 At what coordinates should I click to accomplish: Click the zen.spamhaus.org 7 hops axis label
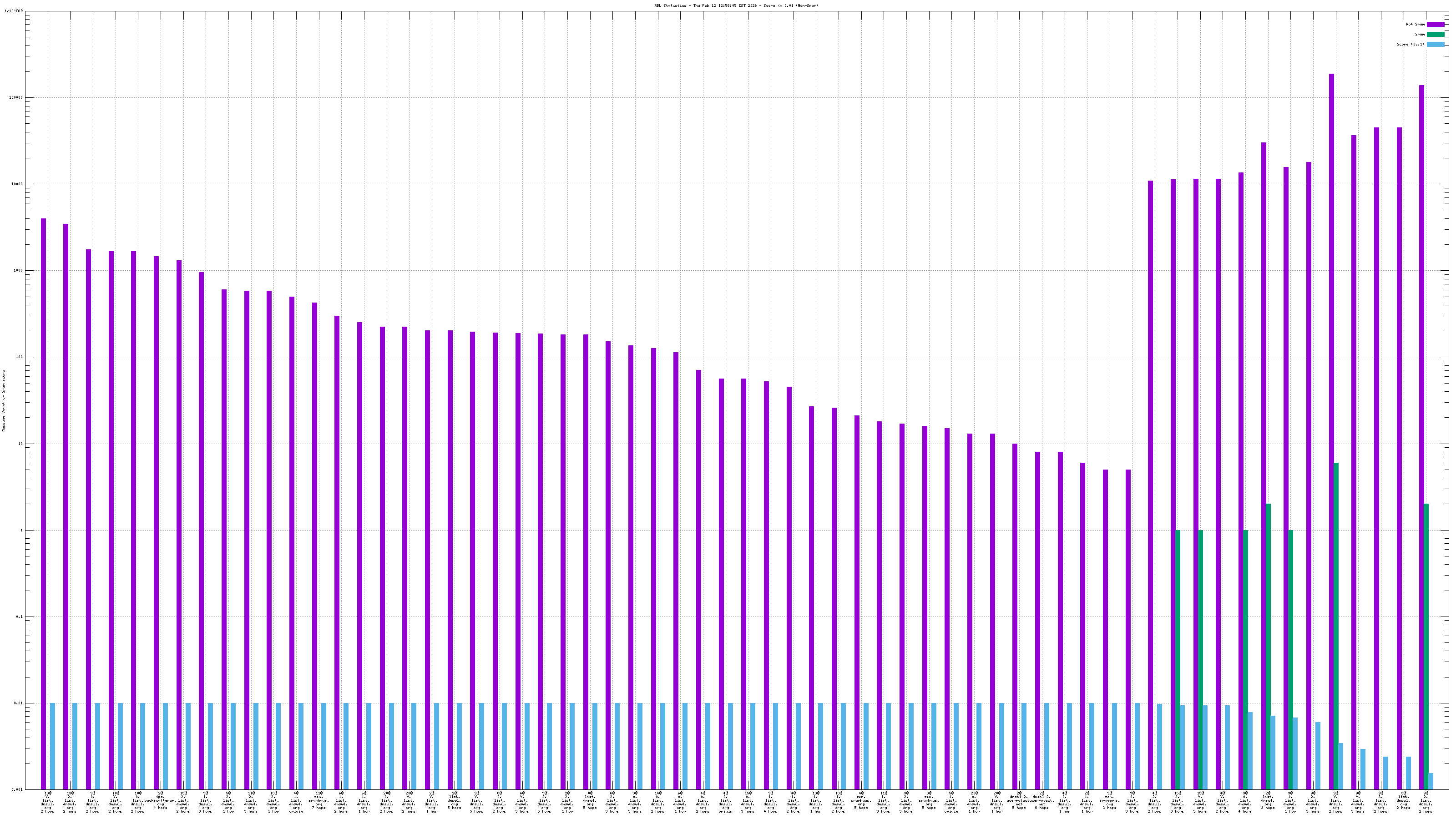pos(319,801)
